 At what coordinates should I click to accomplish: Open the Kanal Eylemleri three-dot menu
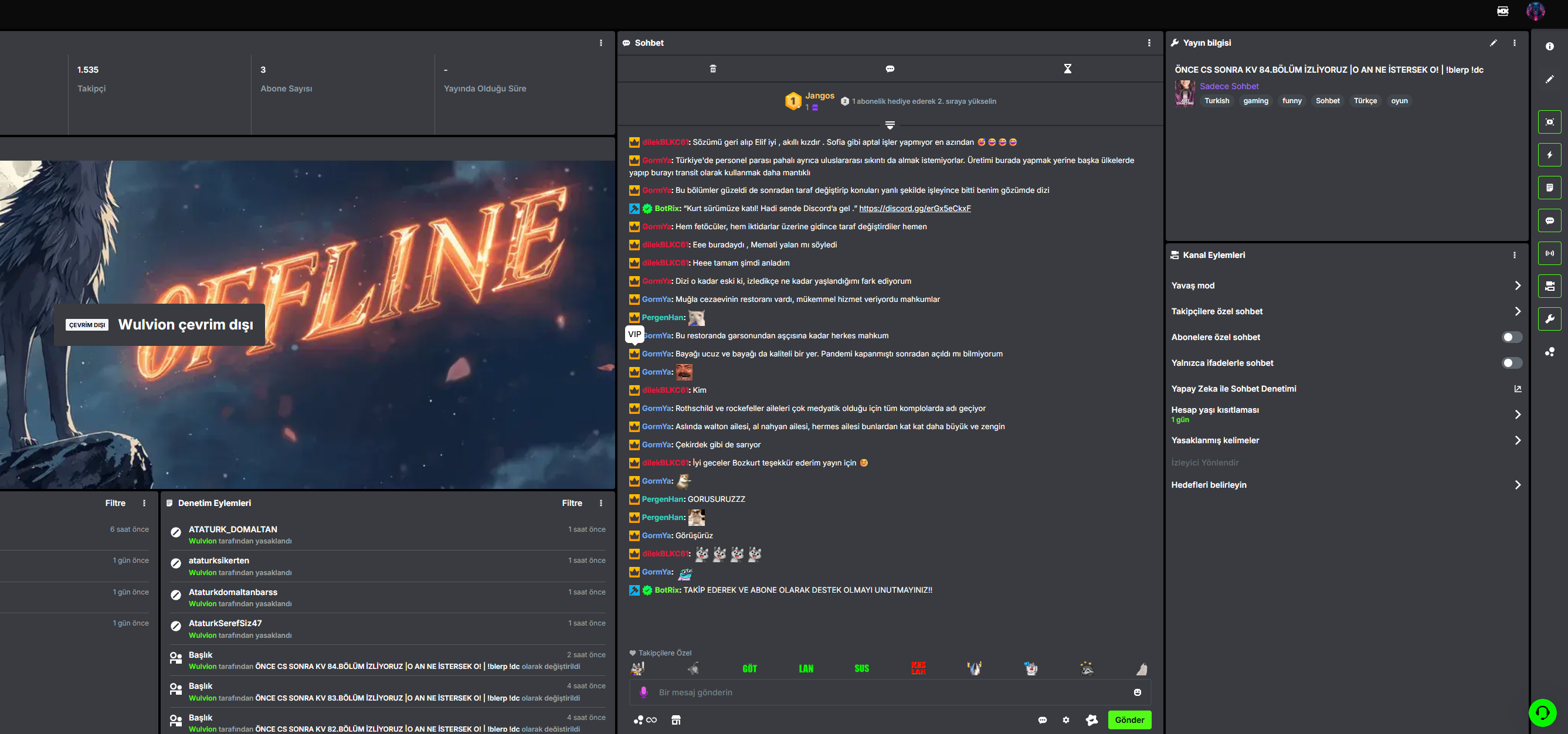1515,255
